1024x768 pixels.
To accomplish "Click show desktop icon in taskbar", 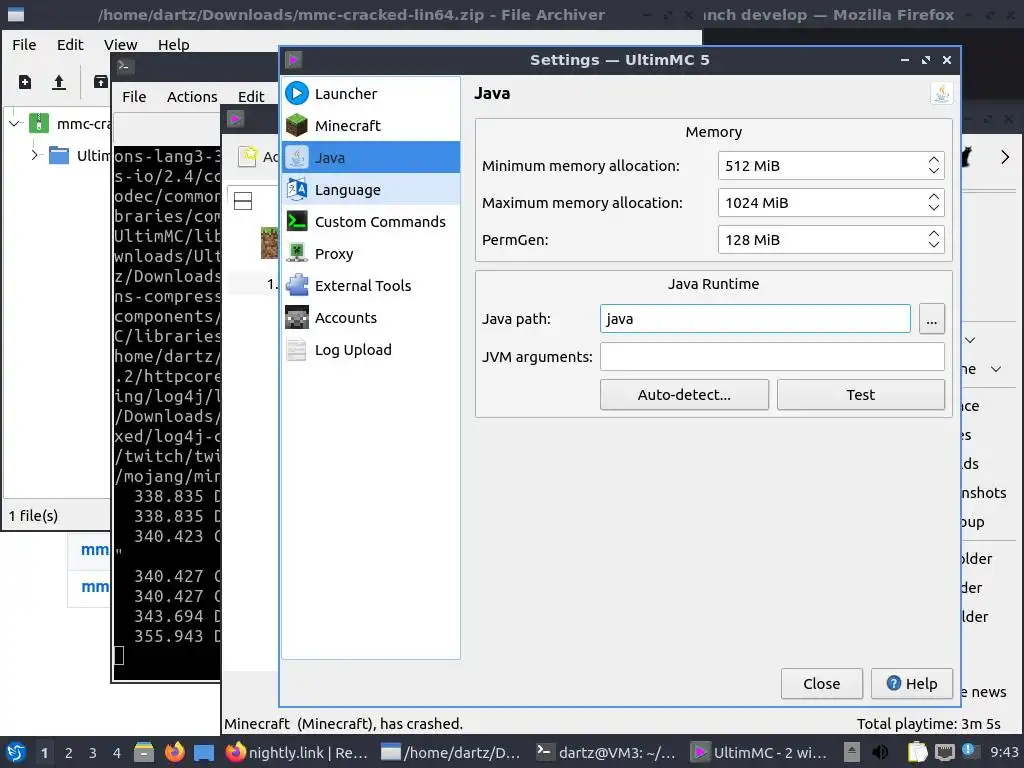I will click(204, 752).
